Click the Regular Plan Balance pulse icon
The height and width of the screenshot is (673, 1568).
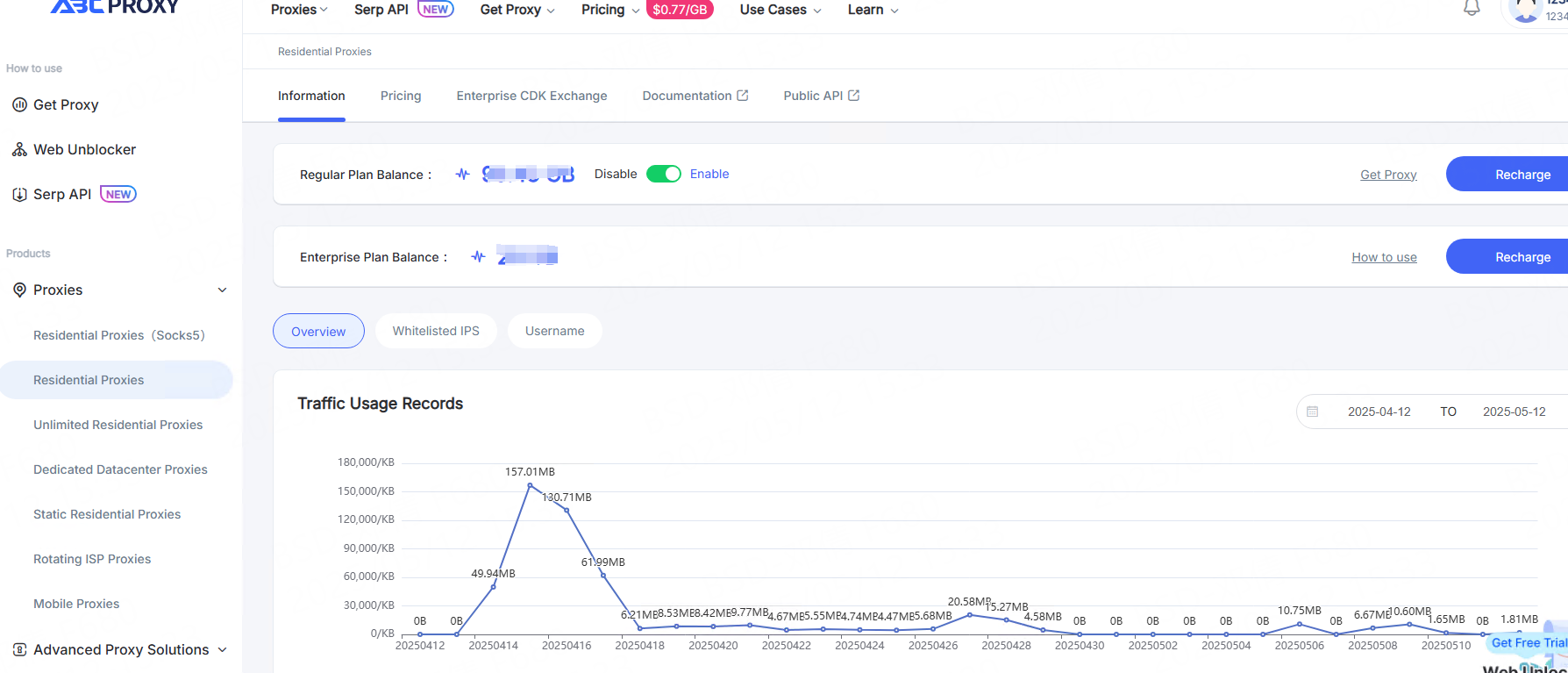click(463, 174)
